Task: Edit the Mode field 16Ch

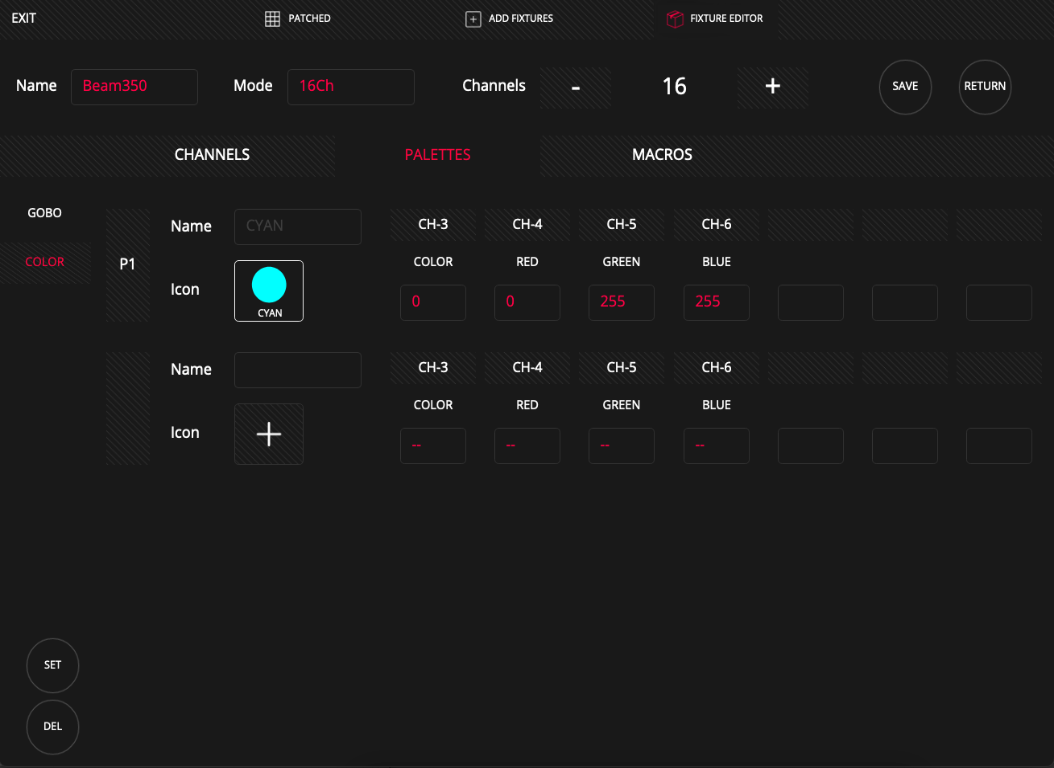Action: click(351, 87)
